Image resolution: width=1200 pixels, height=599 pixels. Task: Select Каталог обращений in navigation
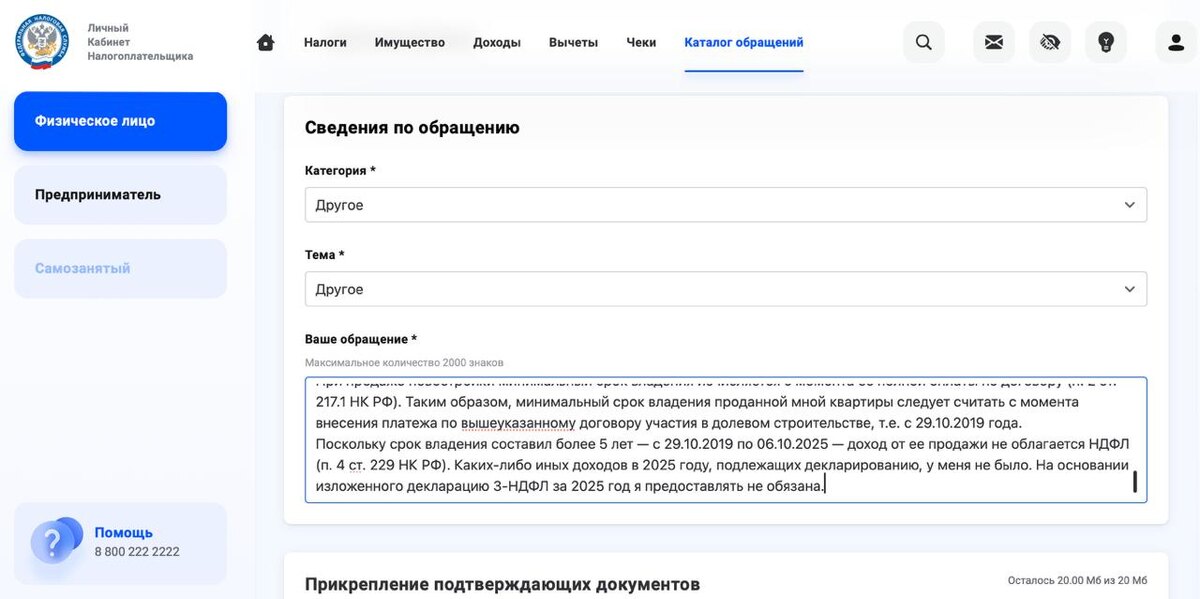coord(743,42)
